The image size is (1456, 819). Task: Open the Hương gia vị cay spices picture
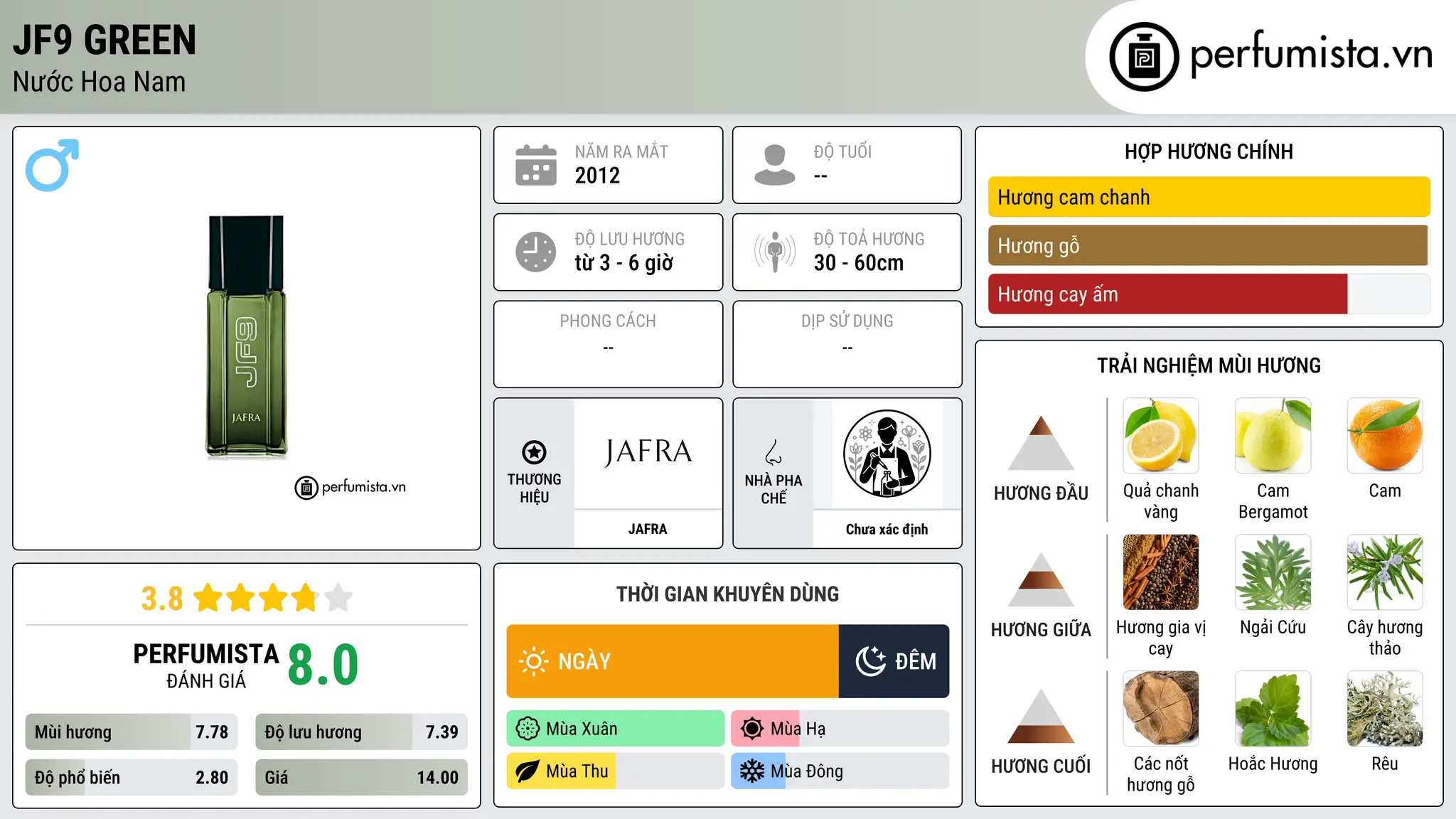point(1160,572)
